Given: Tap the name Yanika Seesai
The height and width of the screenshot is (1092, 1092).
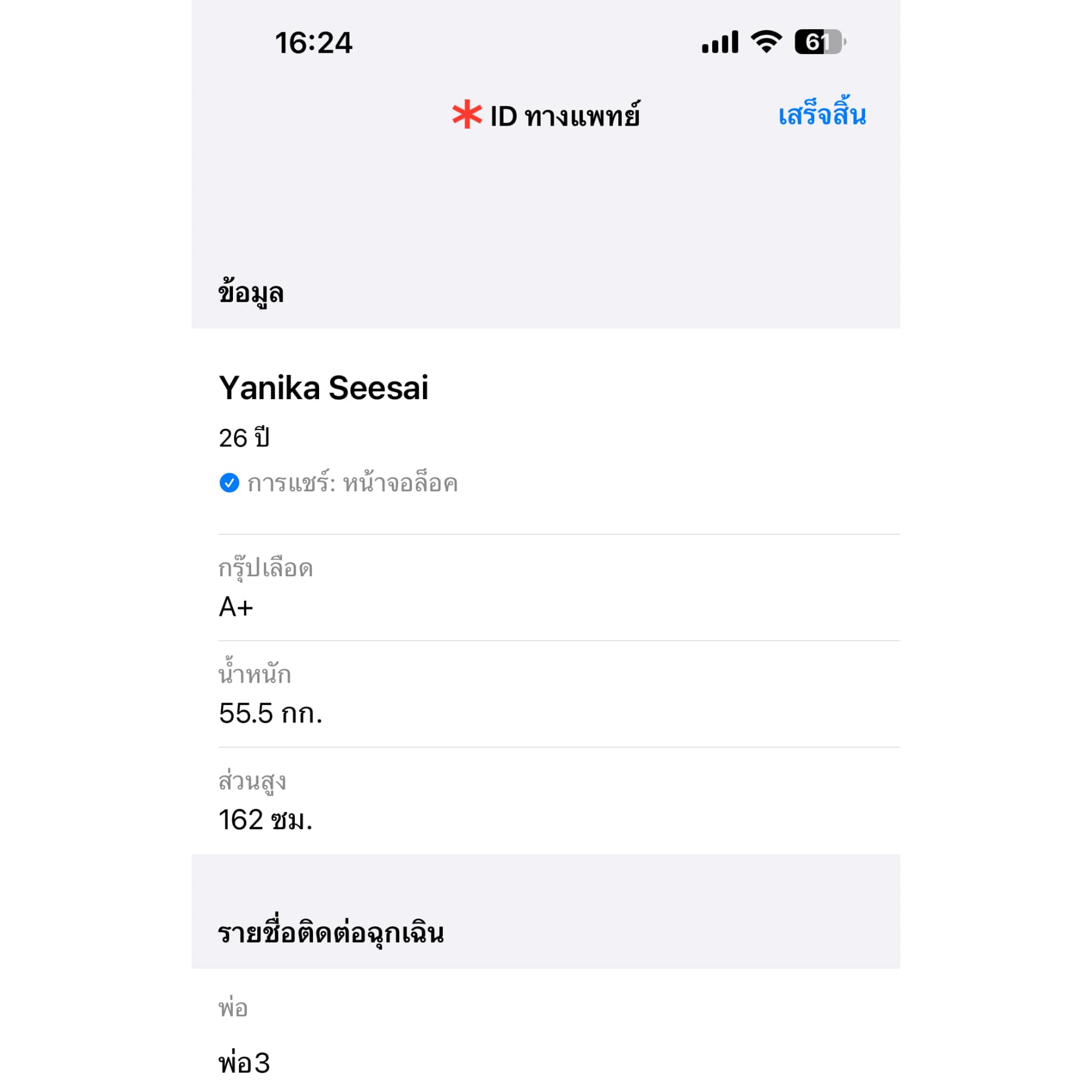Looking at the screenshot, I should pyautogui.click(x=323, y=388).
